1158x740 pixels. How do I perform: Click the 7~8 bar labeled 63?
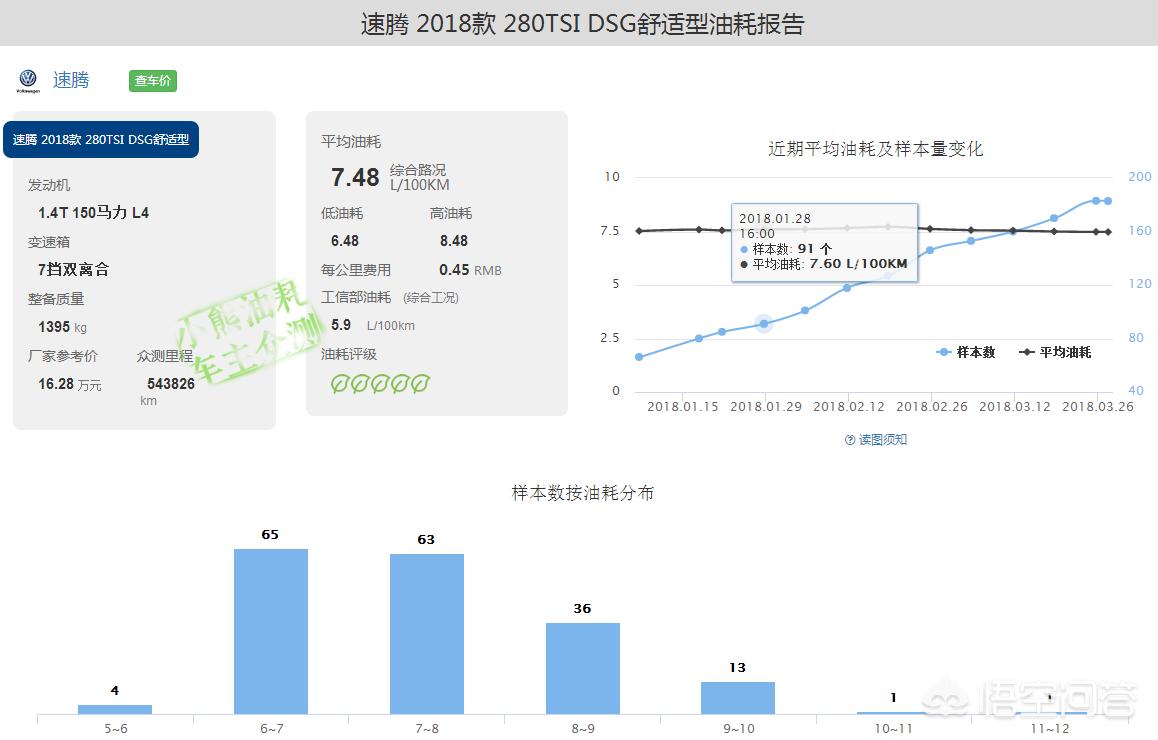click(x=427, y=635)
